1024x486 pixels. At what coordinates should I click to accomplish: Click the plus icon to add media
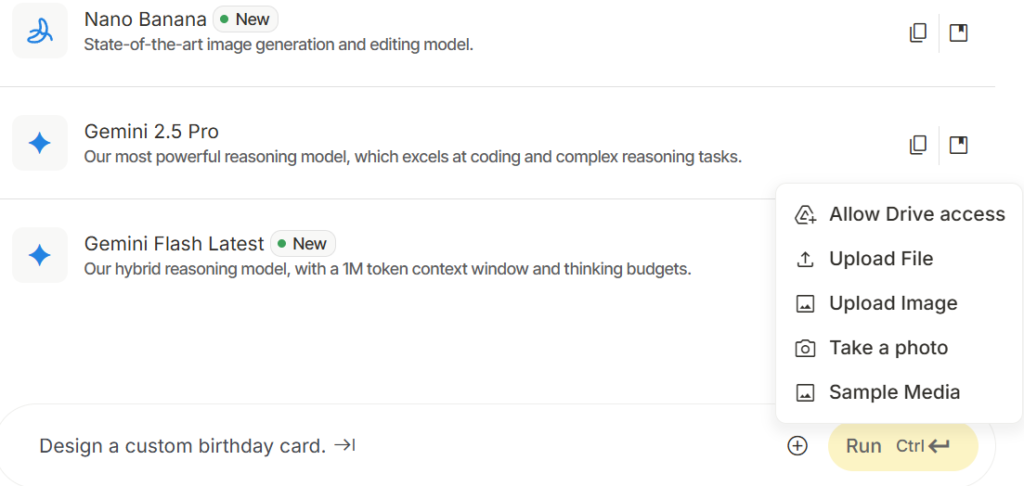(x=797, y=446)
